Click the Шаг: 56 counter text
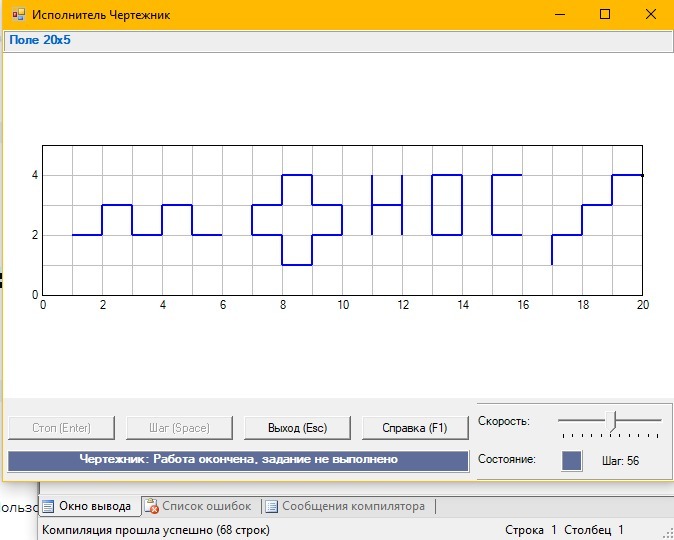Image resolution: width=674 pixels, height=540 pixels. [x=620, y=461]
